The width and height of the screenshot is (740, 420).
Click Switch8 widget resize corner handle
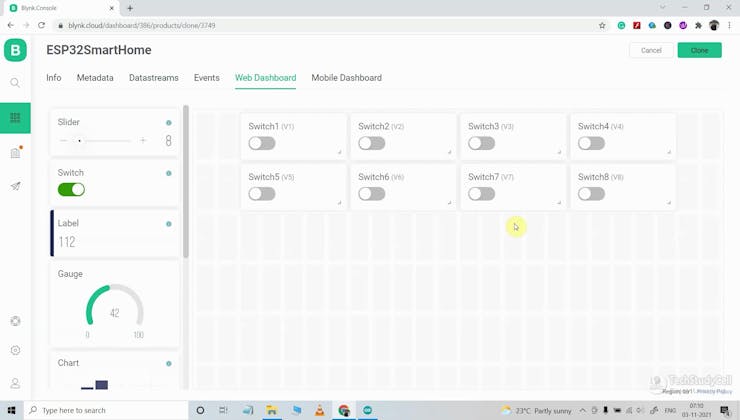click(669, 202)
